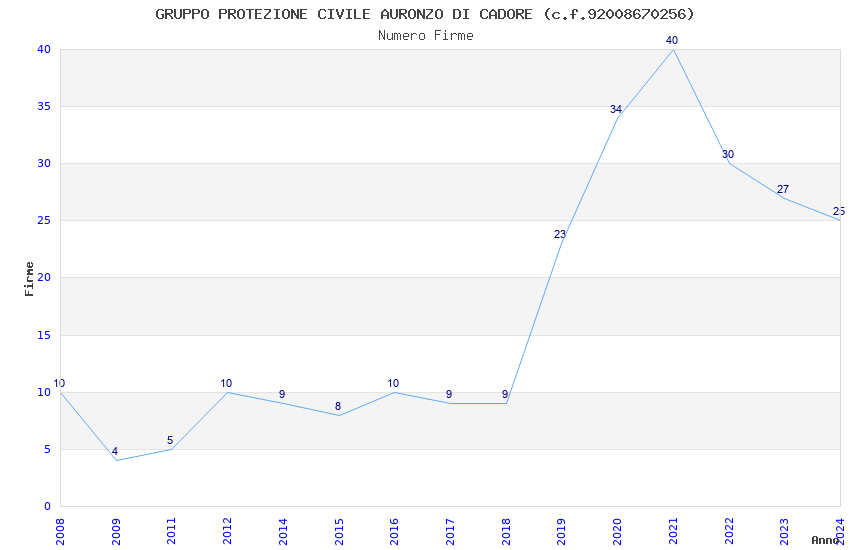The height and width of the screenshot is (550, 850).
Task: Click data label 5 above year 2011
Action: pyautogui.click(x=170, y=440)
